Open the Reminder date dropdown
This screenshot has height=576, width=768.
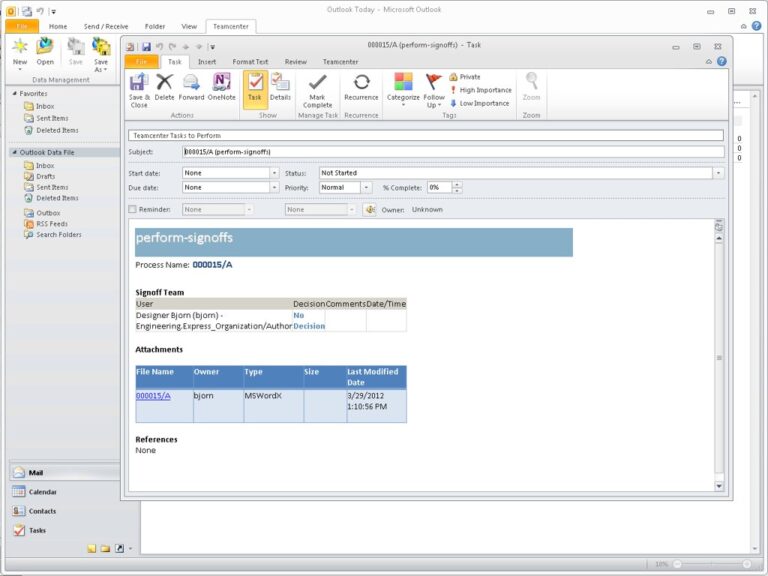click(x=249, y=210)
